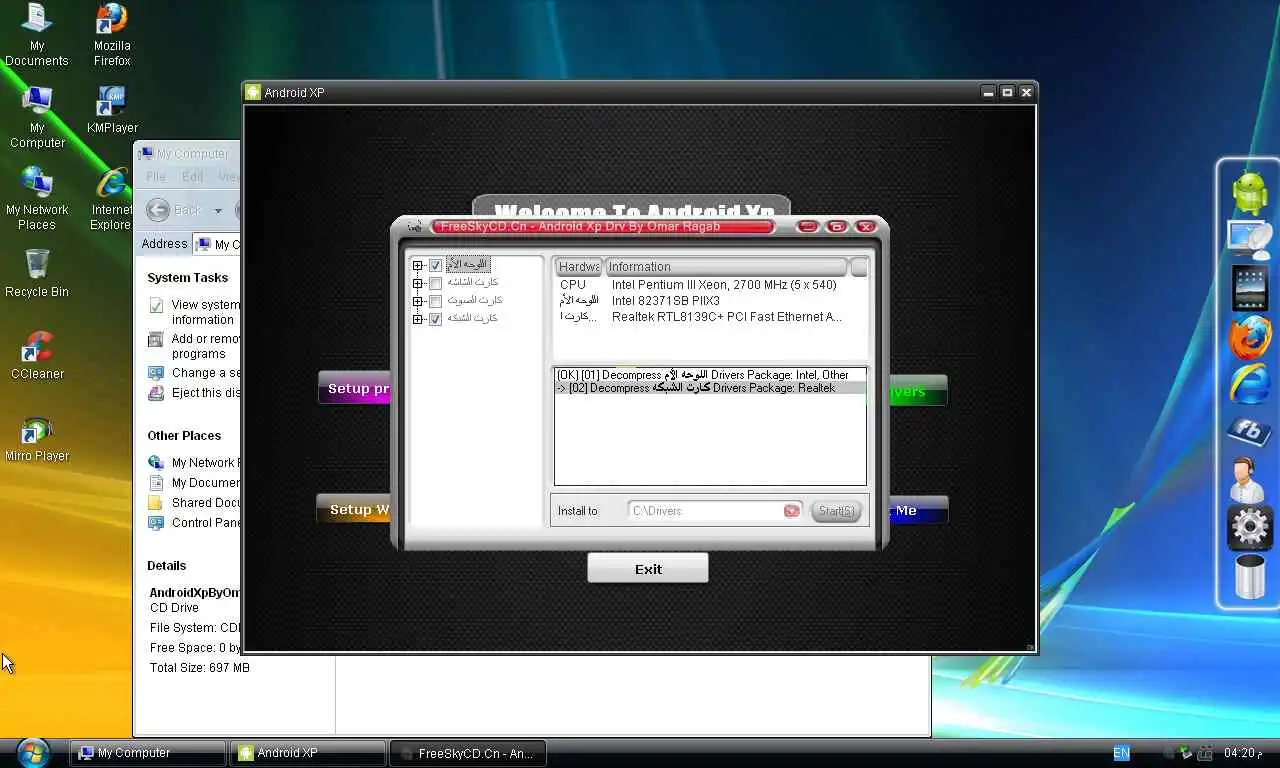
Task: Launch the CCleaner desktop shortcut
Action: (x=37, y=356)
